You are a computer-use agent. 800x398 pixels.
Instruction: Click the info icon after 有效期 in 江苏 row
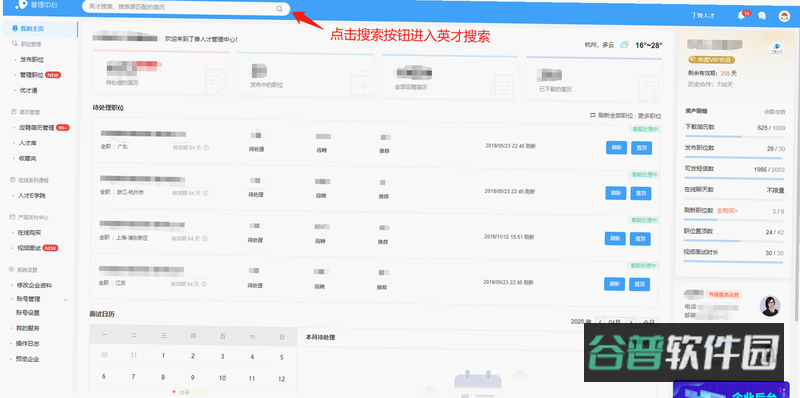click(x=205, y=284)
